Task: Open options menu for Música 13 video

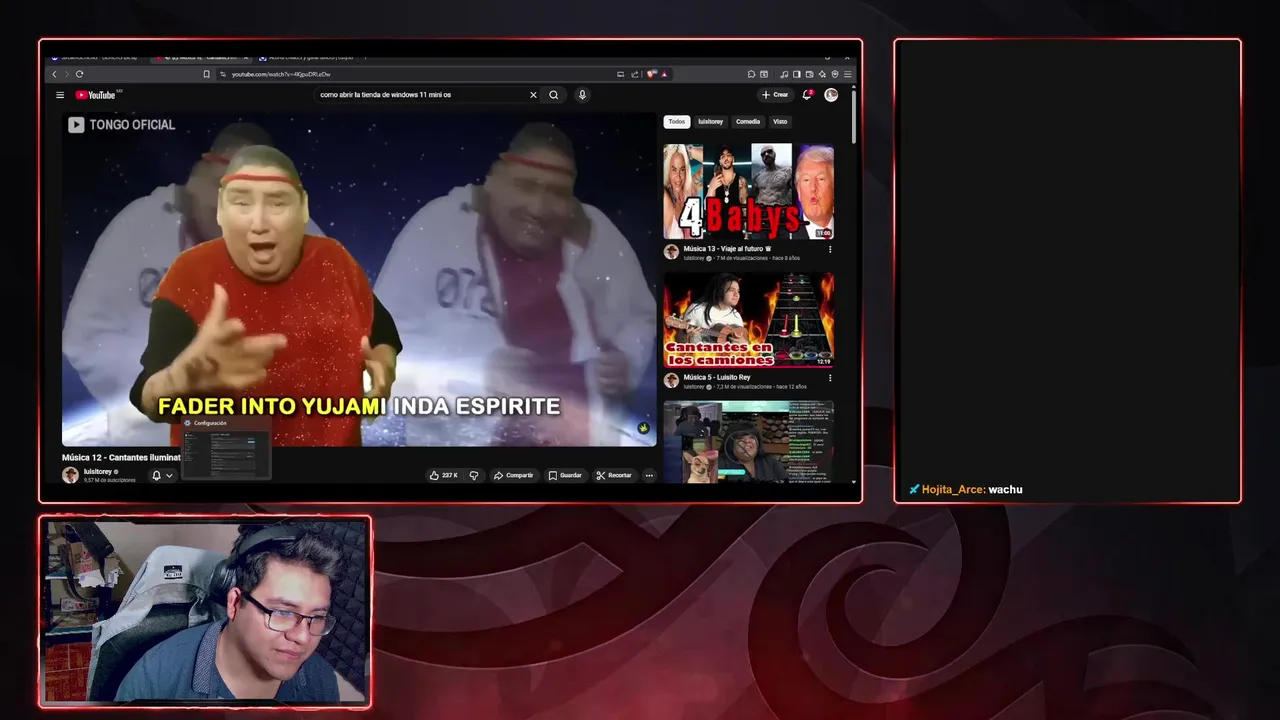Action: click(830, 250)
